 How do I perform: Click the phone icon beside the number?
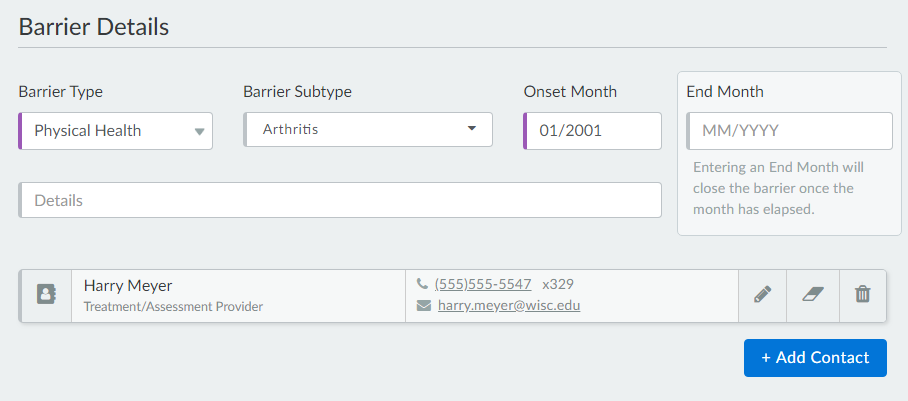[x=422, y=284]
